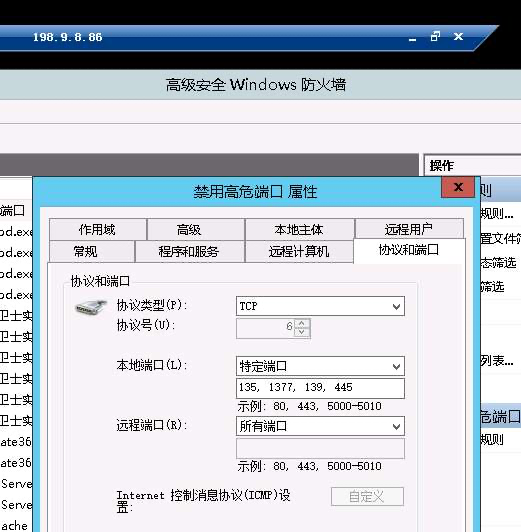Screen dimensions: 521x532
Task: Decrease the 协议号 stepper value
Action: (x=302, y=332)
